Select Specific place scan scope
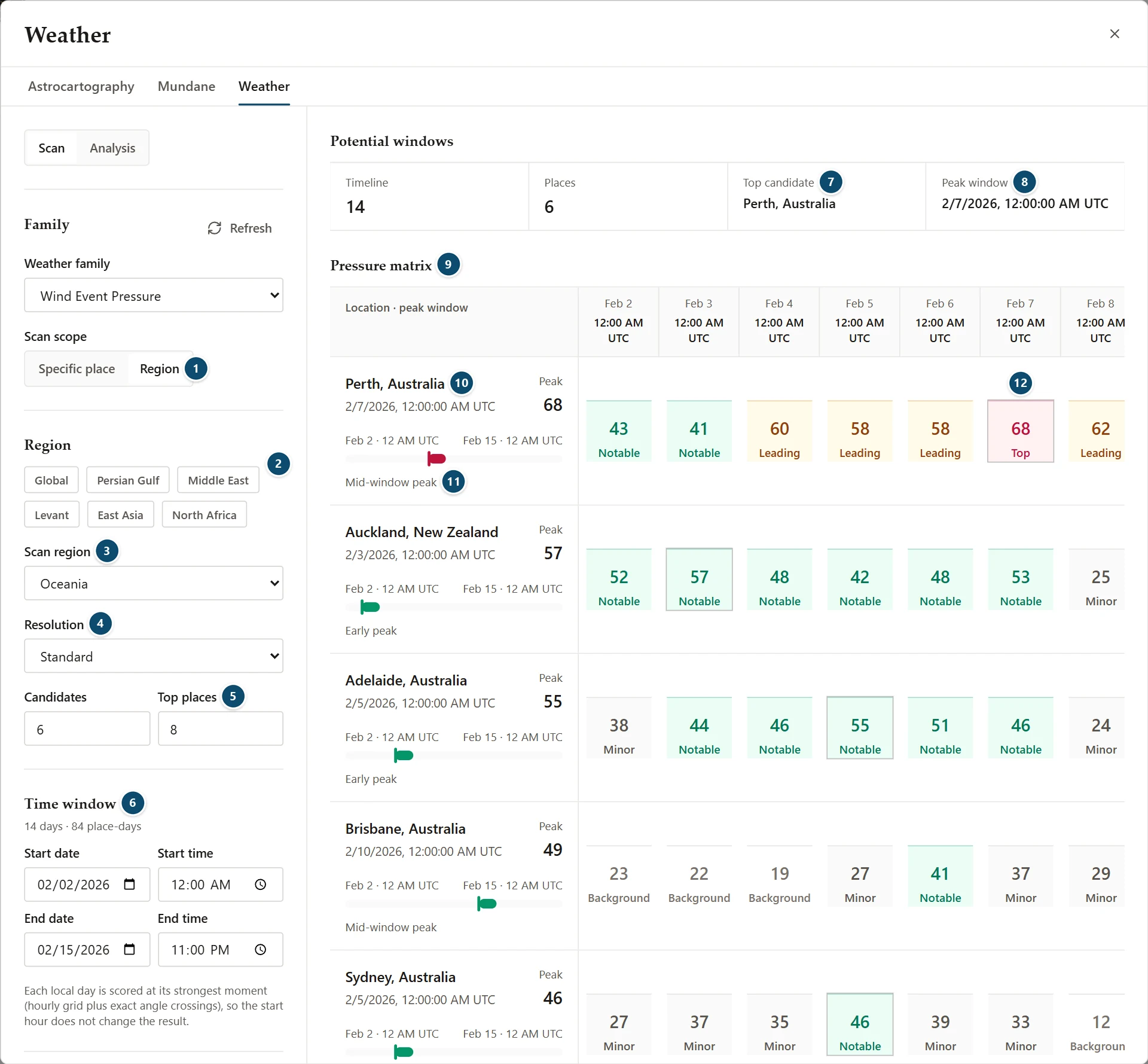 (77, 369)
